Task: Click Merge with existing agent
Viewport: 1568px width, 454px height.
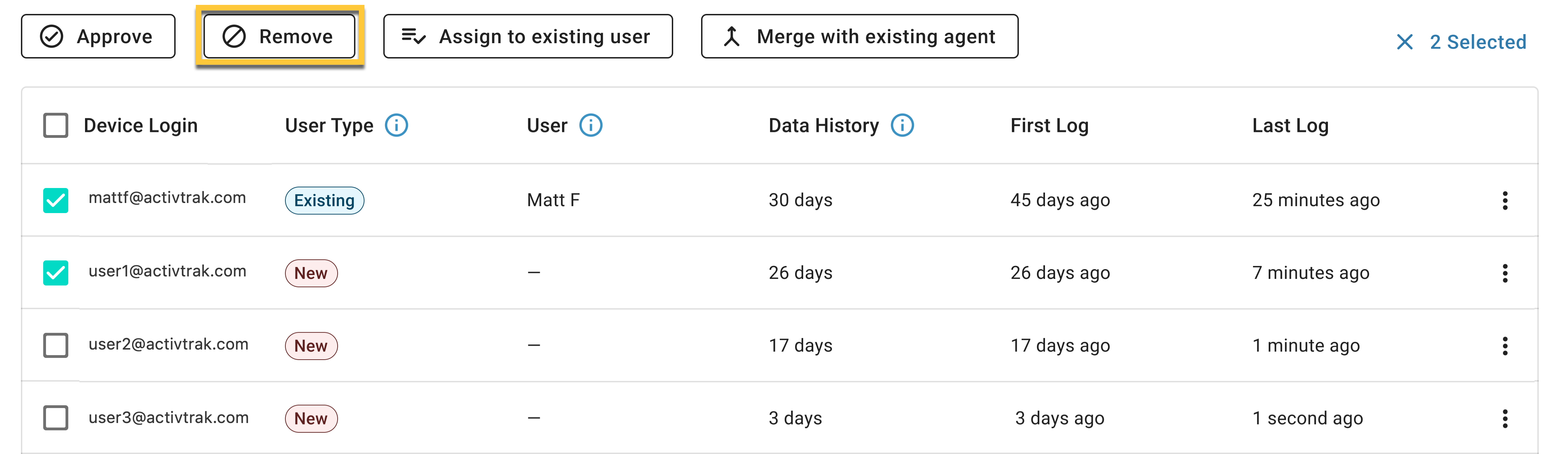Action: click(860, 37)
